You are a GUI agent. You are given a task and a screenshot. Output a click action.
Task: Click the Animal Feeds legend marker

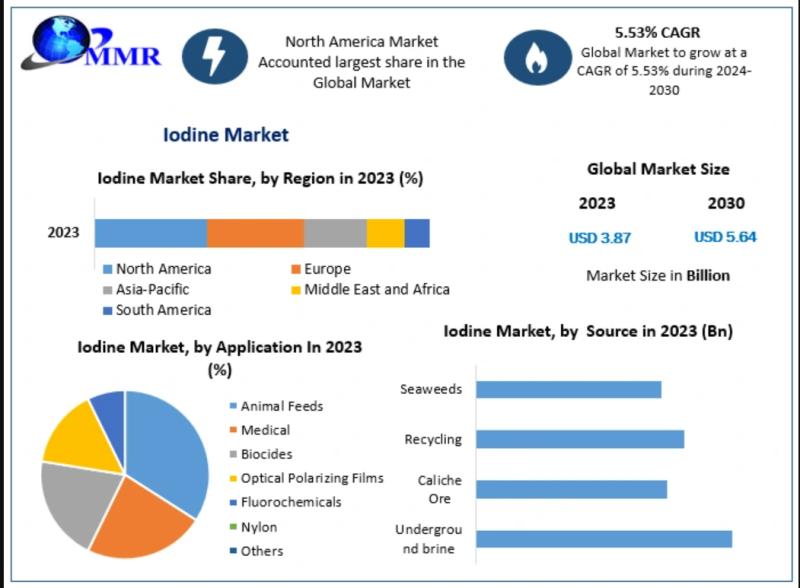(232, 406)
